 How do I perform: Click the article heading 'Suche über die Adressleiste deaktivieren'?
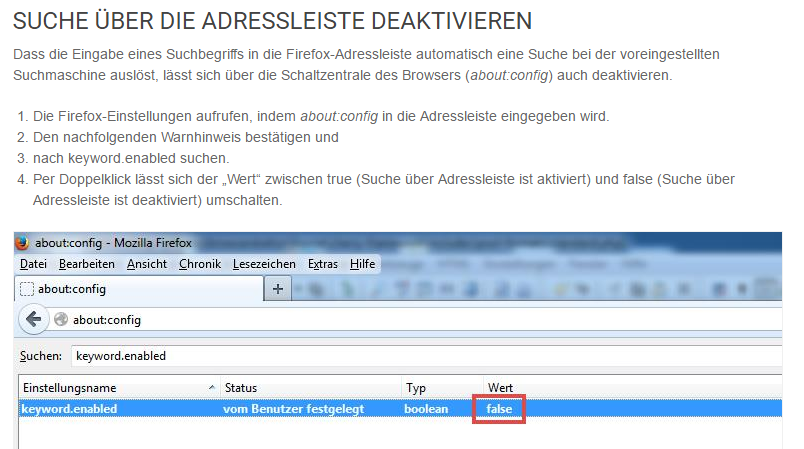272,22
